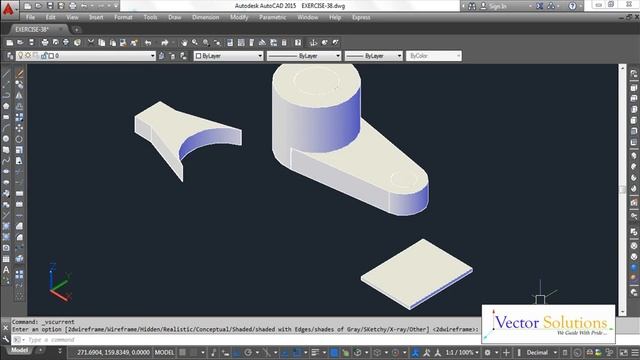640x360 pixels.
Task: Select the Table draw tool
Action: coord(6,259)
